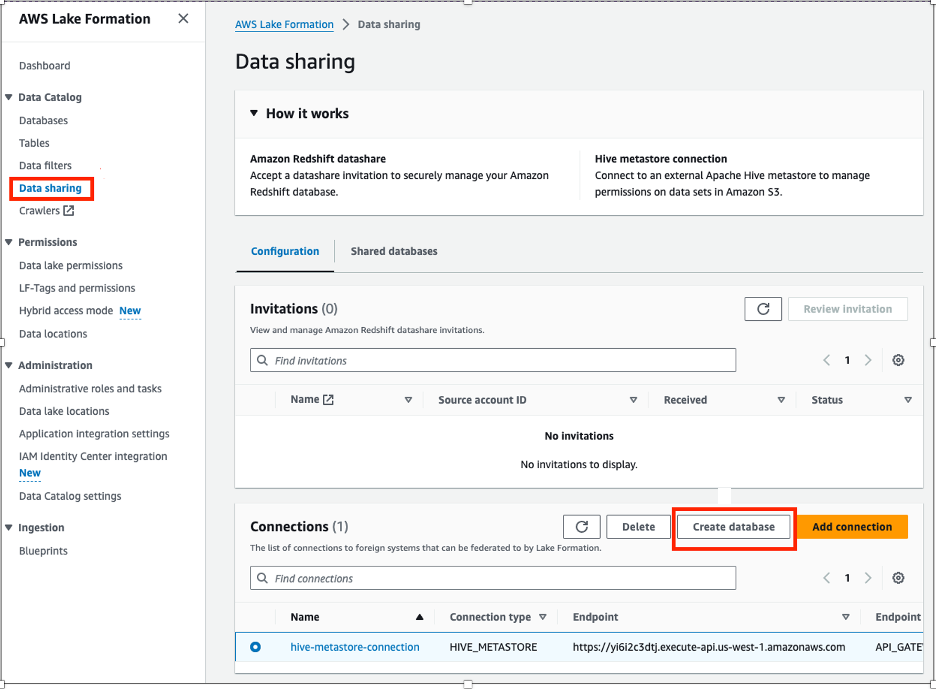
Task: Collapse the Administration section
Action: click(8, 365)
